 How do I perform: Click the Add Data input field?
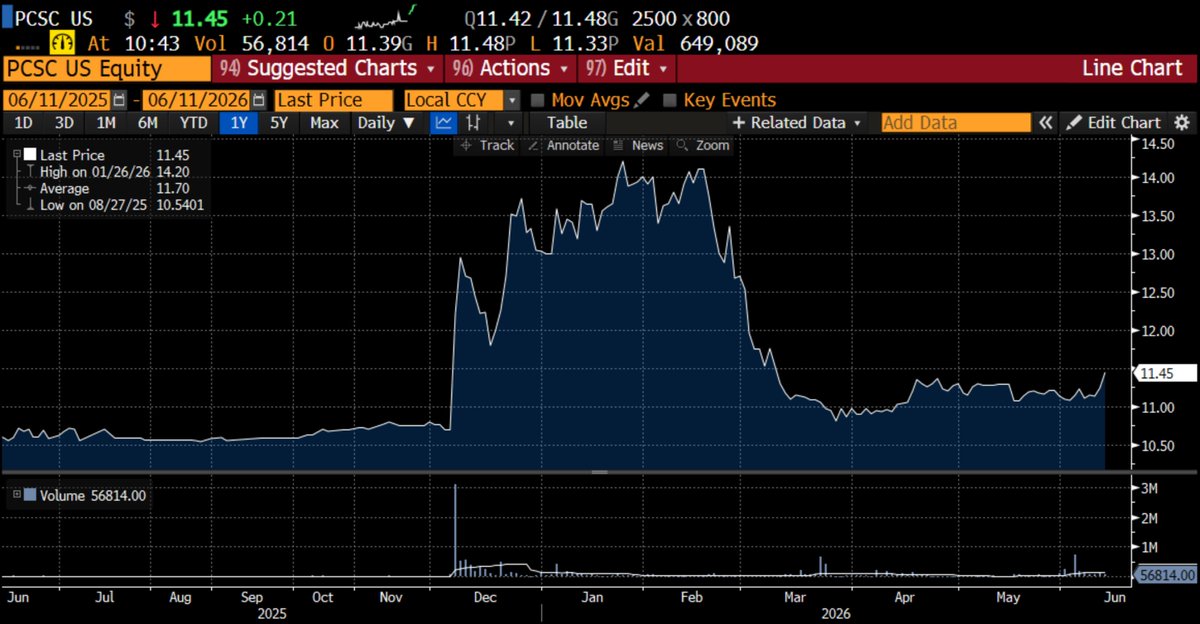(955, 123)
